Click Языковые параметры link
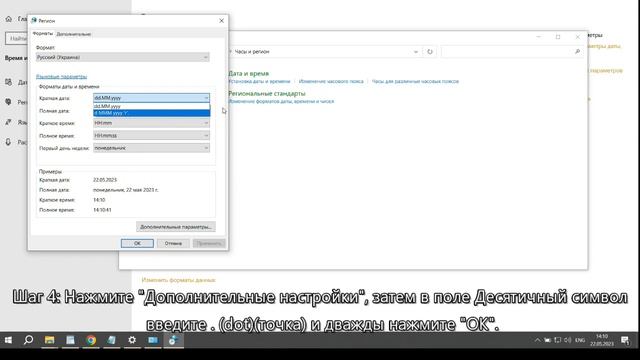 coord(61,76)
